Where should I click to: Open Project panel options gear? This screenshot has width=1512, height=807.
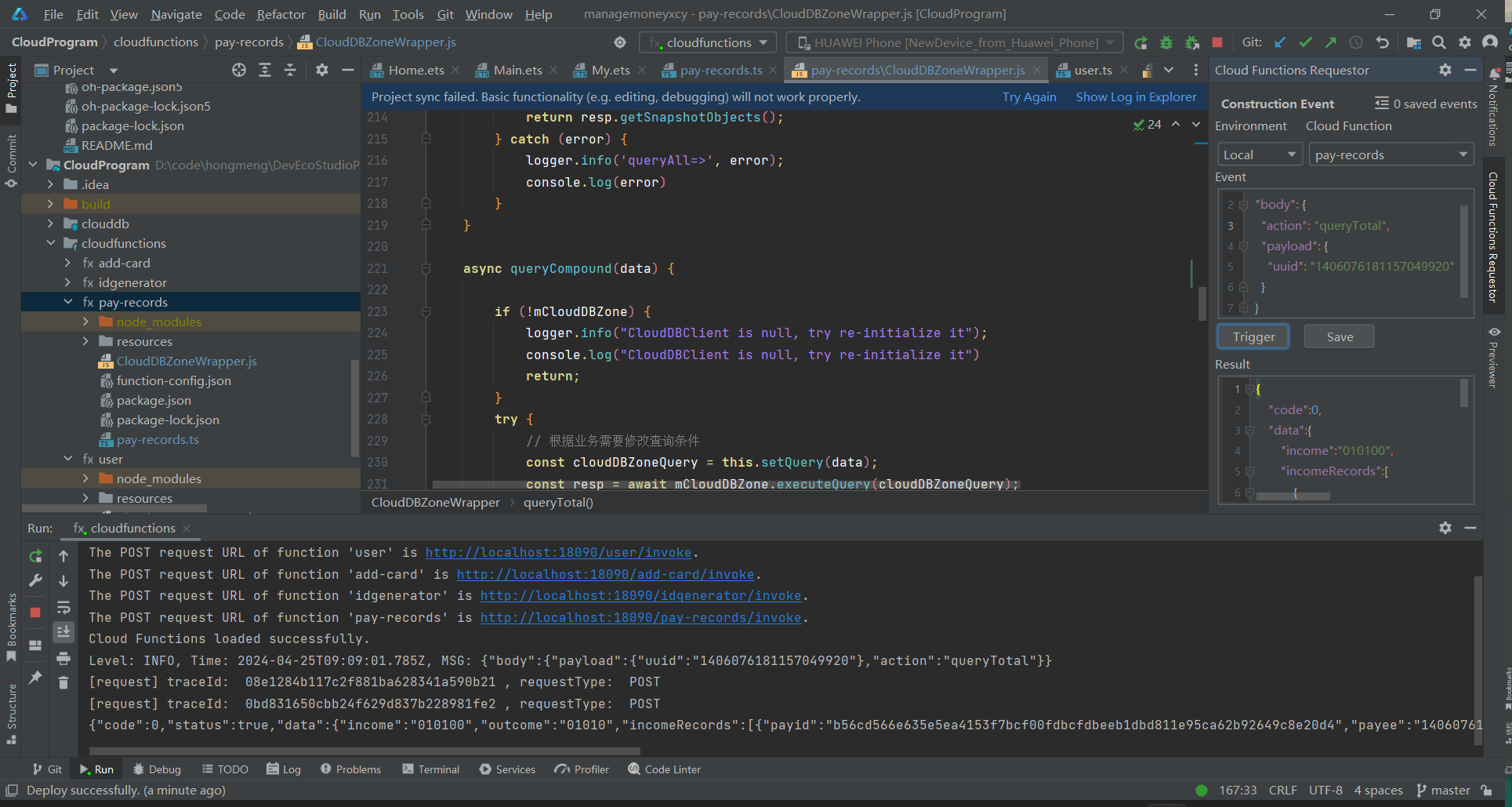pyautogui.click(x=322, y=70)
